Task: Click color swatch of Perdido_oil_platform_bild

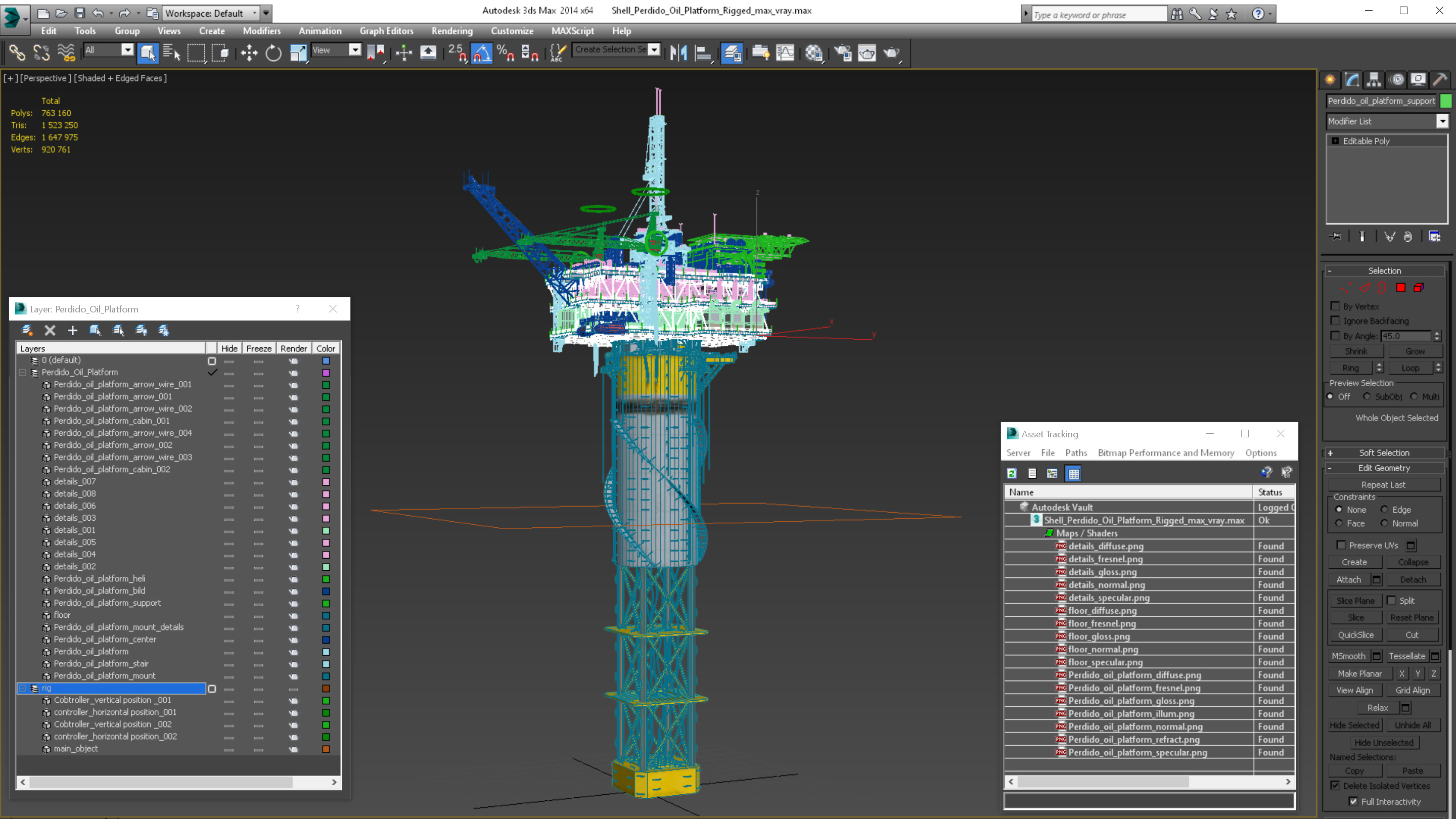Action: point(326,591)
